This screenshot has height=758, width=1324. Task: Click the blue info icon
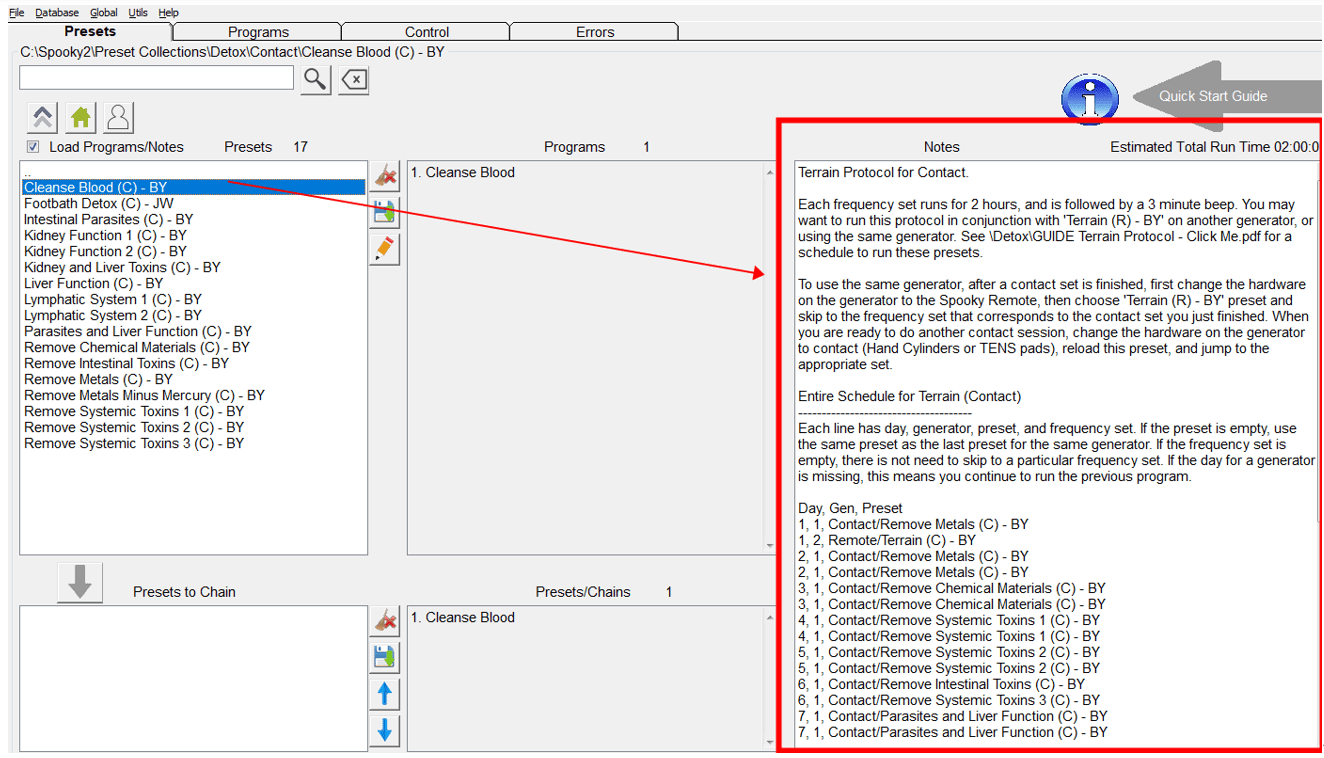pos(1089,98)
